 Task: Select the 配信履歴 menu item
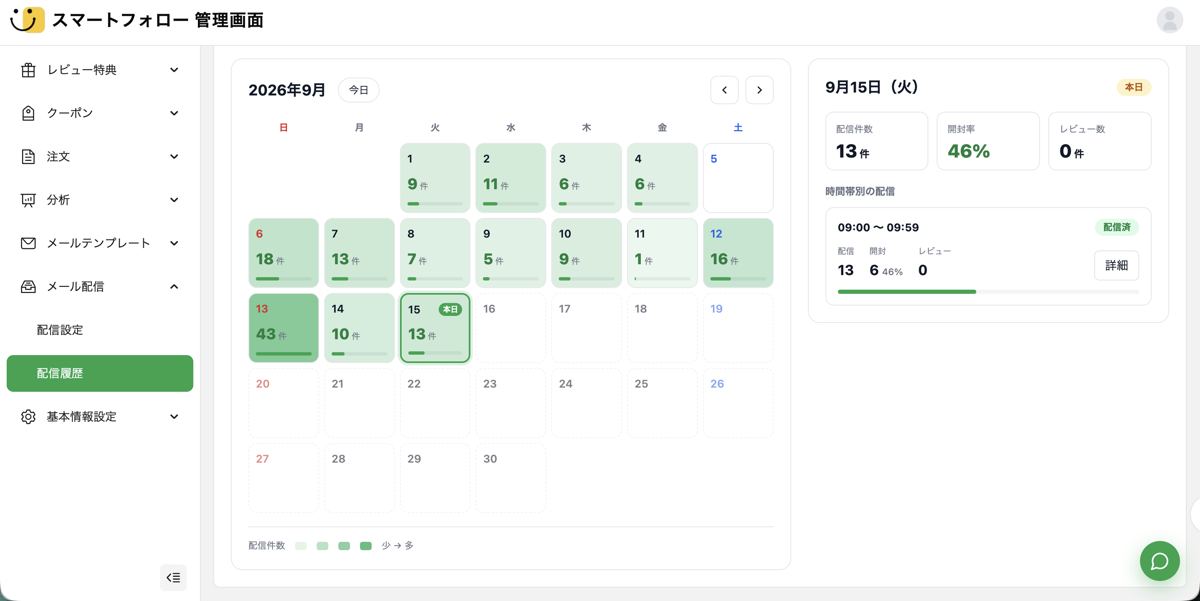[x=100, y=373]
